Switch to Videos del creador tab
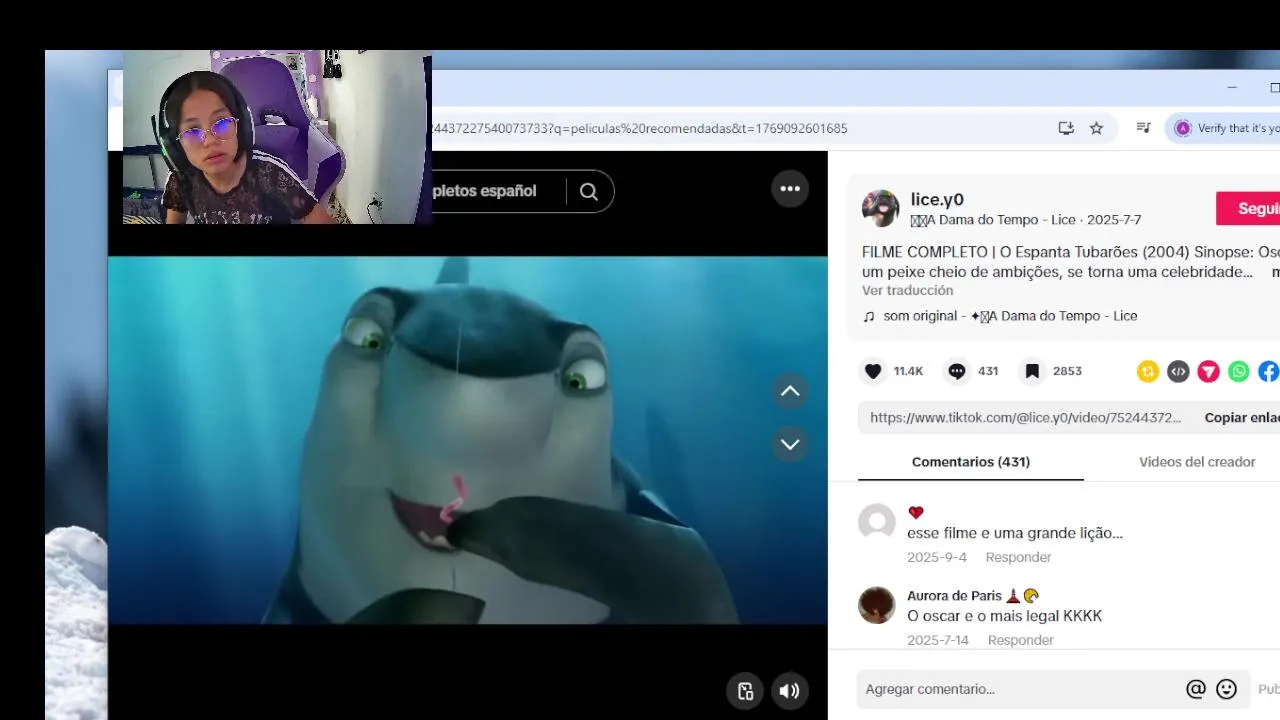Image resolution: width=1280 pixels, height=720 pixels. pyautogui.click(x=1197, y=462)
